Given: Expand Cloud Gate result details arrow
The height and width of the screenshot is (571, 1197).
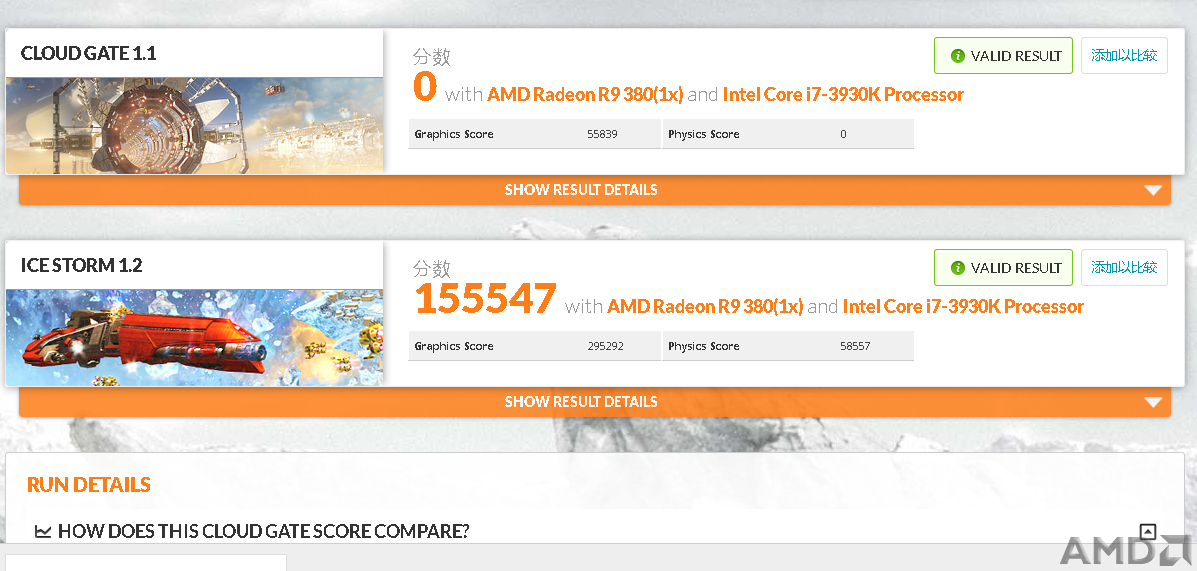Looking at the screenshot, I should tap(1153, 190).
